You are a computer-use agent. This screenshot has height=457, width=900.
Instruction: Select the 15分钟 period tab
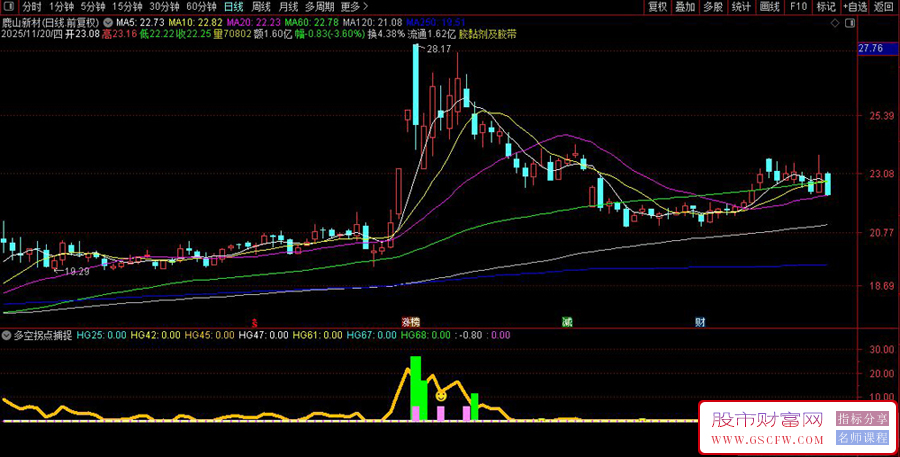[x=127, y=6]
